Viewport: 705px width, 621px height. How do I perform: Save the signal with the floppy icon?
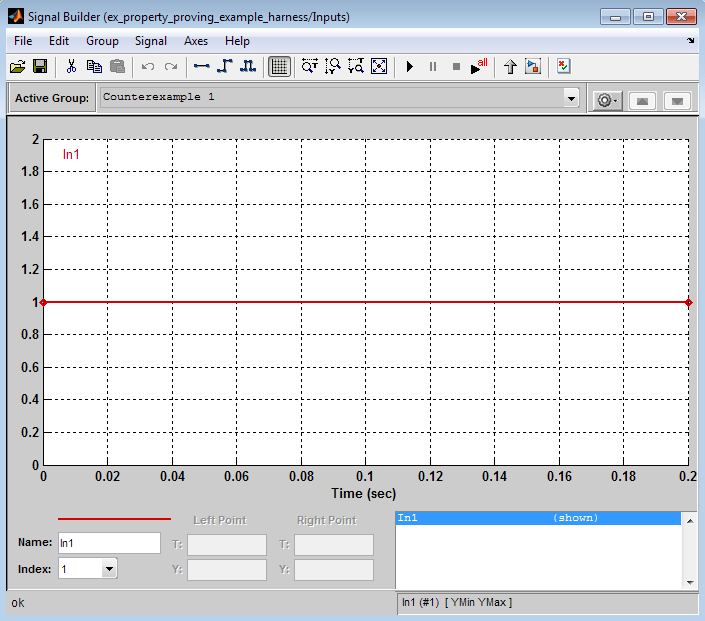click(x=40, y=67)
